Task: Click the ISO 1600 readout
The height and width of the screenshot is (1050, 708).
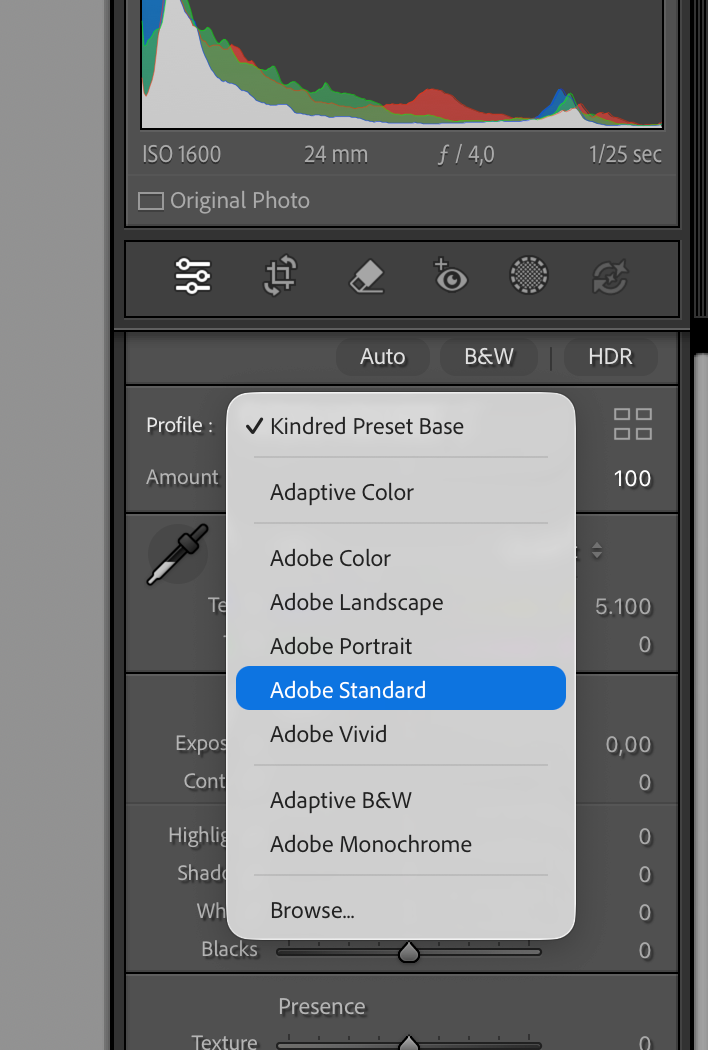Action: click(182, 155)
